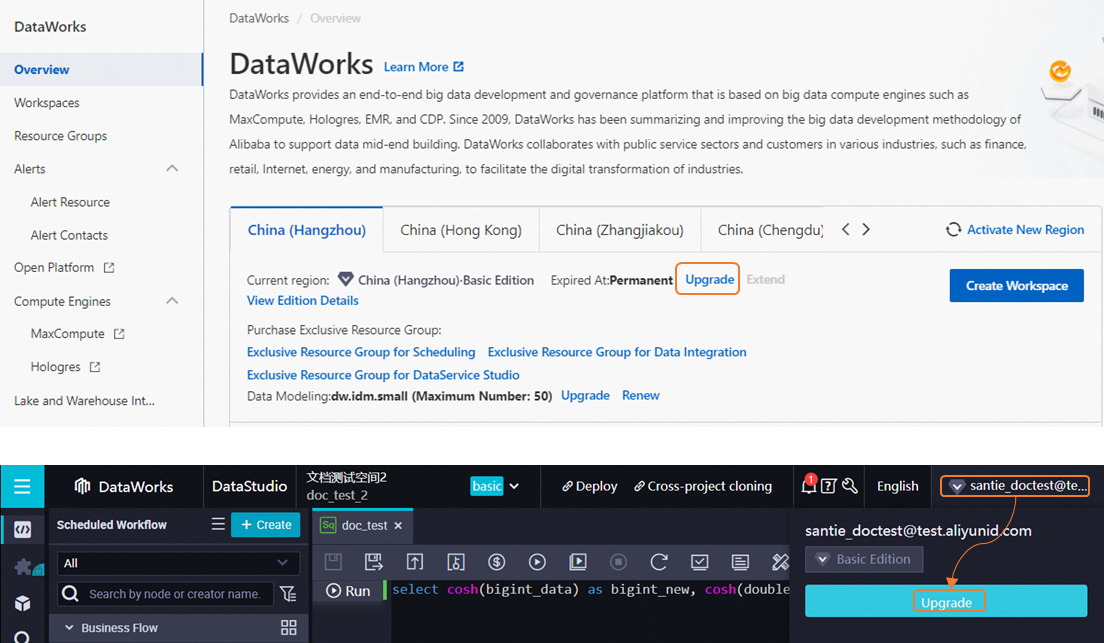The width and height of the screenshot is (1104, 643).
Task: Click the checkmark-screen smoke test icon
Action: click(699, 561)
